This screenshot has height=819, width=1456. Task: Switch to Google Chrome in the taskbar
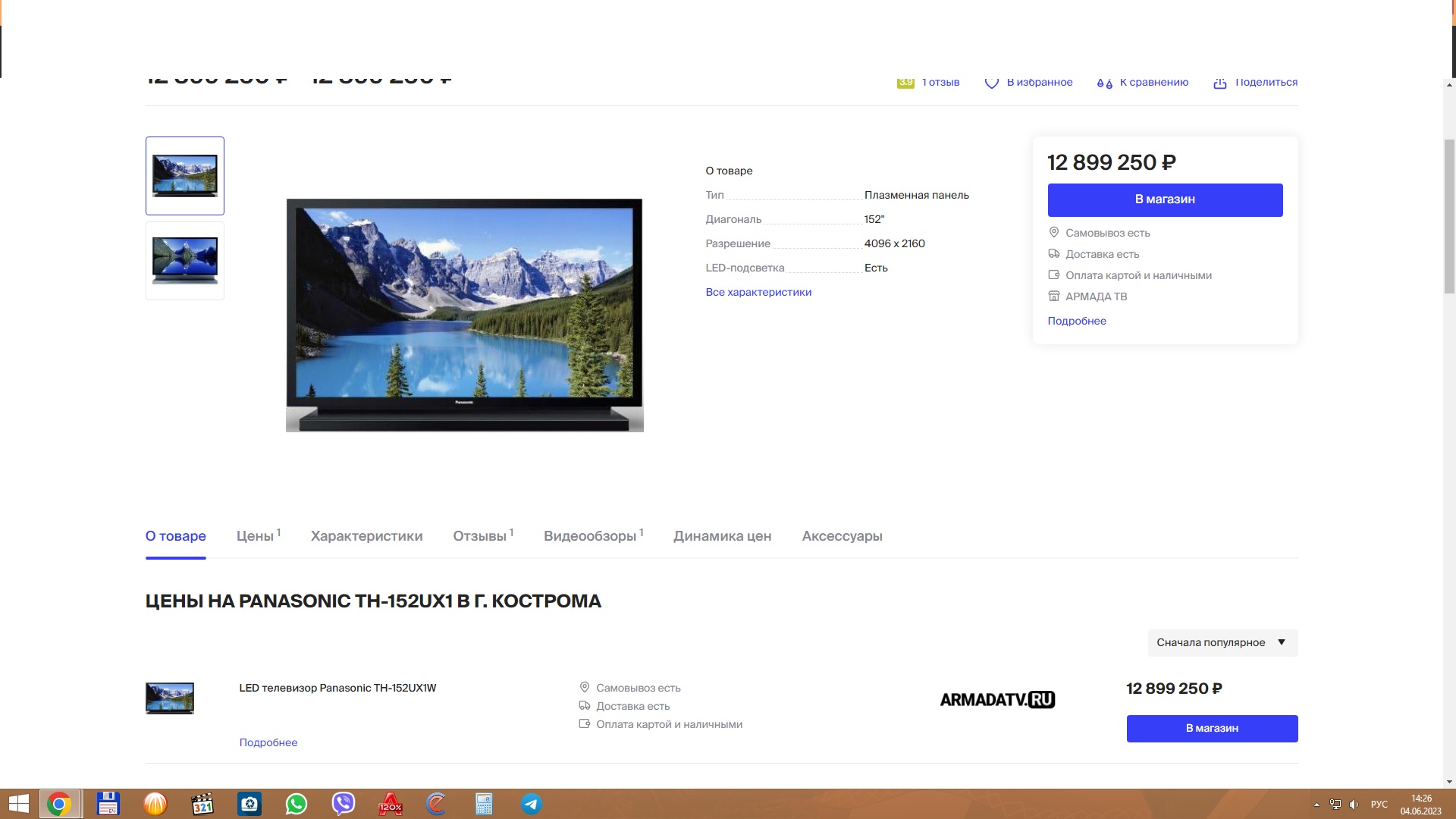coord(59,804)
